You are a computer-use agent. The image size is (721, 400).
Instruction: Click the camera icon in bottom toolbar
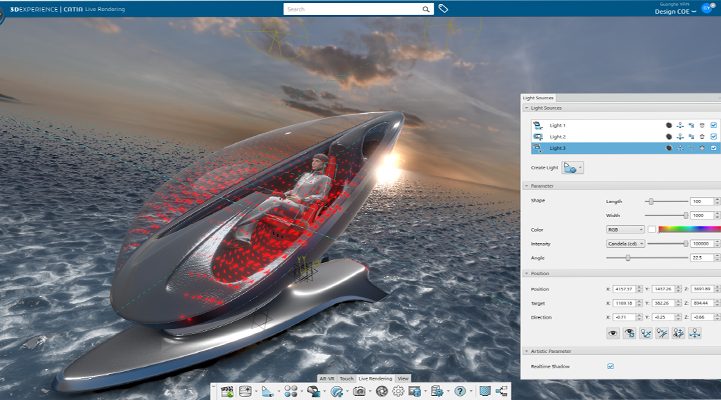(x=359, y=391)
